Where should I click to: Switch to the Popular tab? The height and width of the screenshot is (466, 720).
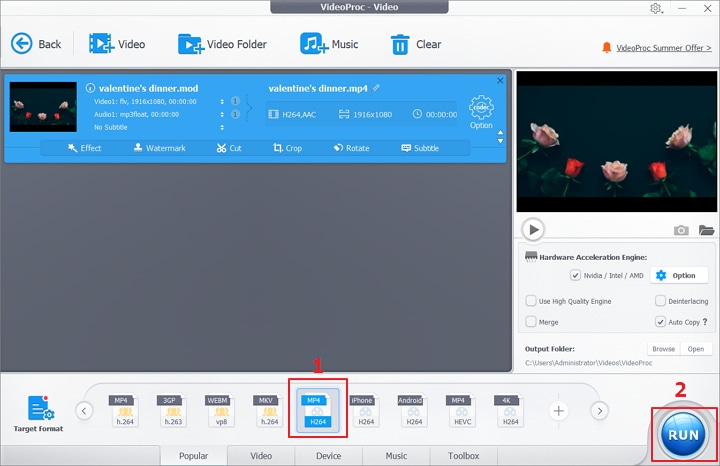(193, 455)
